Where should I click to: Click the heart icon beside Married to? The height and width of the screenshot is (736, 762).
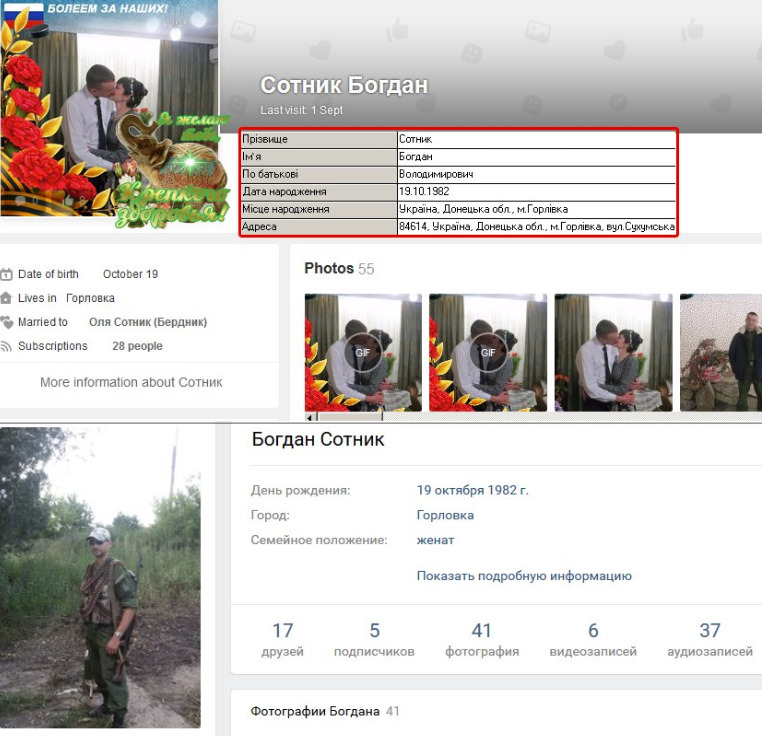pyautogui.click(x=7, y=322)
